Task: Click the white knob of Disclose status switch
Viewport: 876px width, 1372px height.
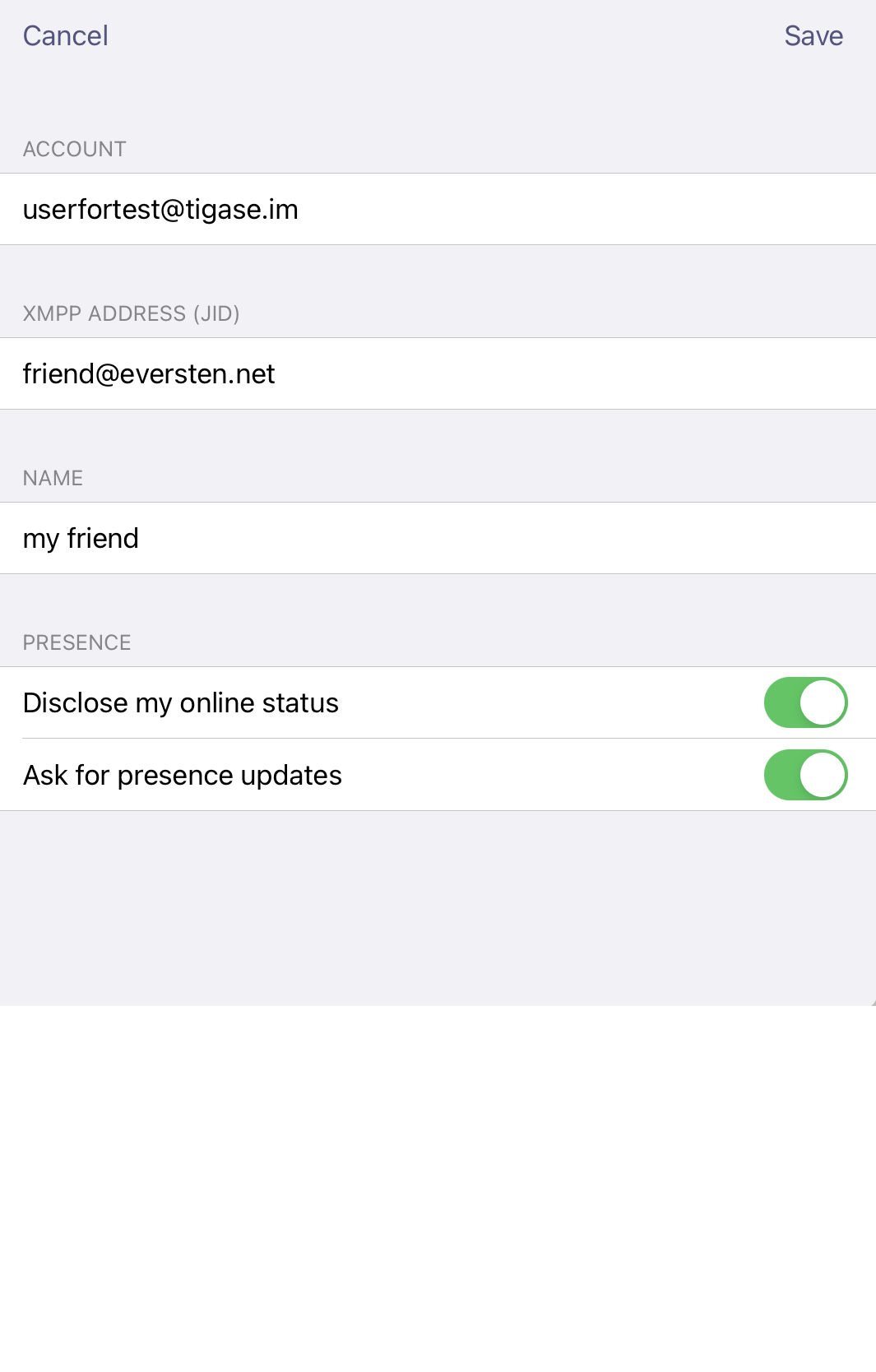Action: [x=823, y=702]
